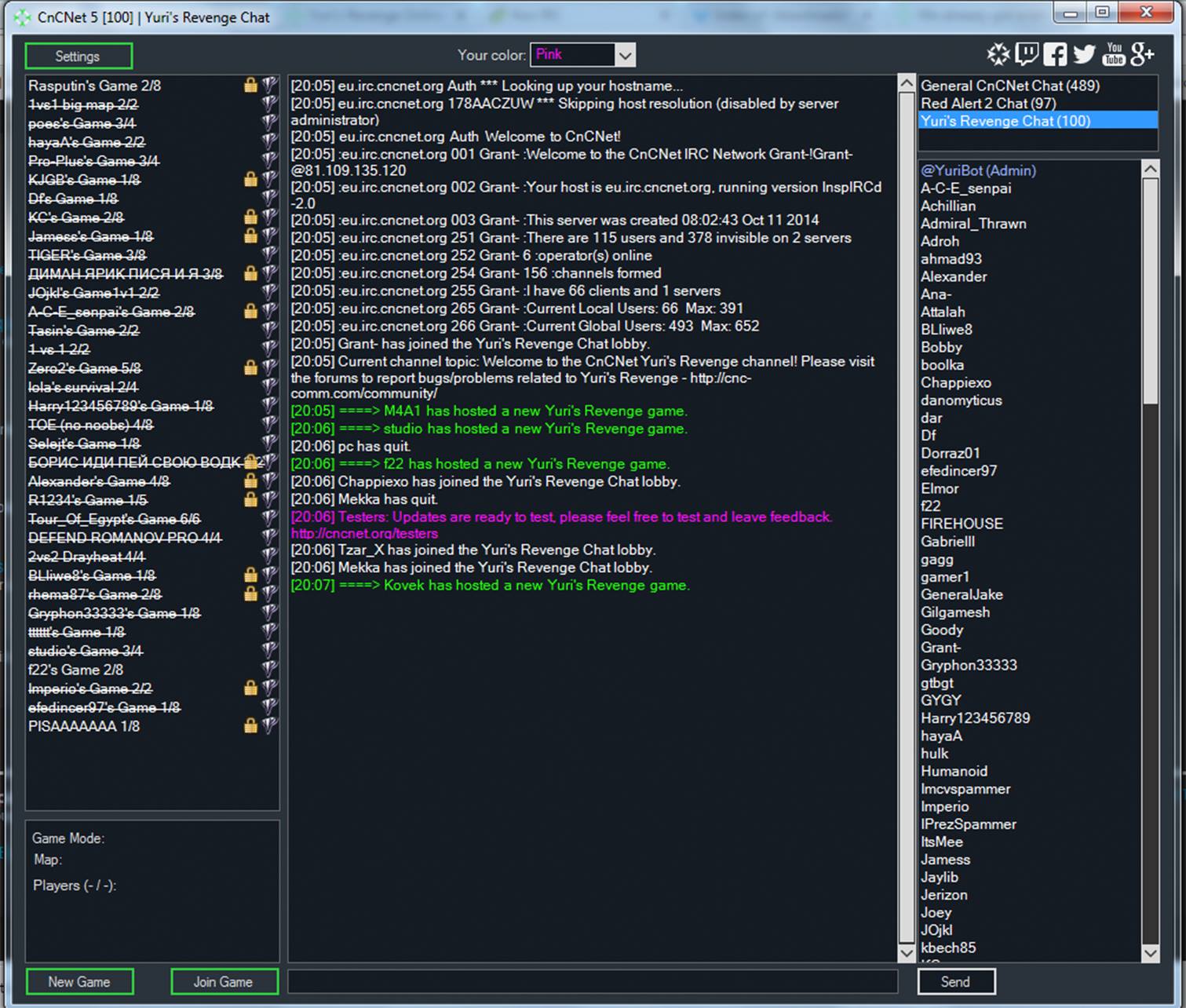The height and width of the screenshot is (1008, 1186).
Task: Click the lock icon on R1234's Game row
Action: tap(250, 499)
